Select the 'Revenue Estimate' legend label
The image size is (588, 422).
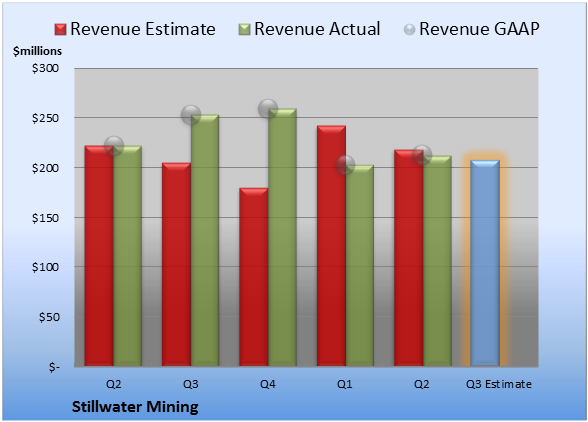pos(143,29)
